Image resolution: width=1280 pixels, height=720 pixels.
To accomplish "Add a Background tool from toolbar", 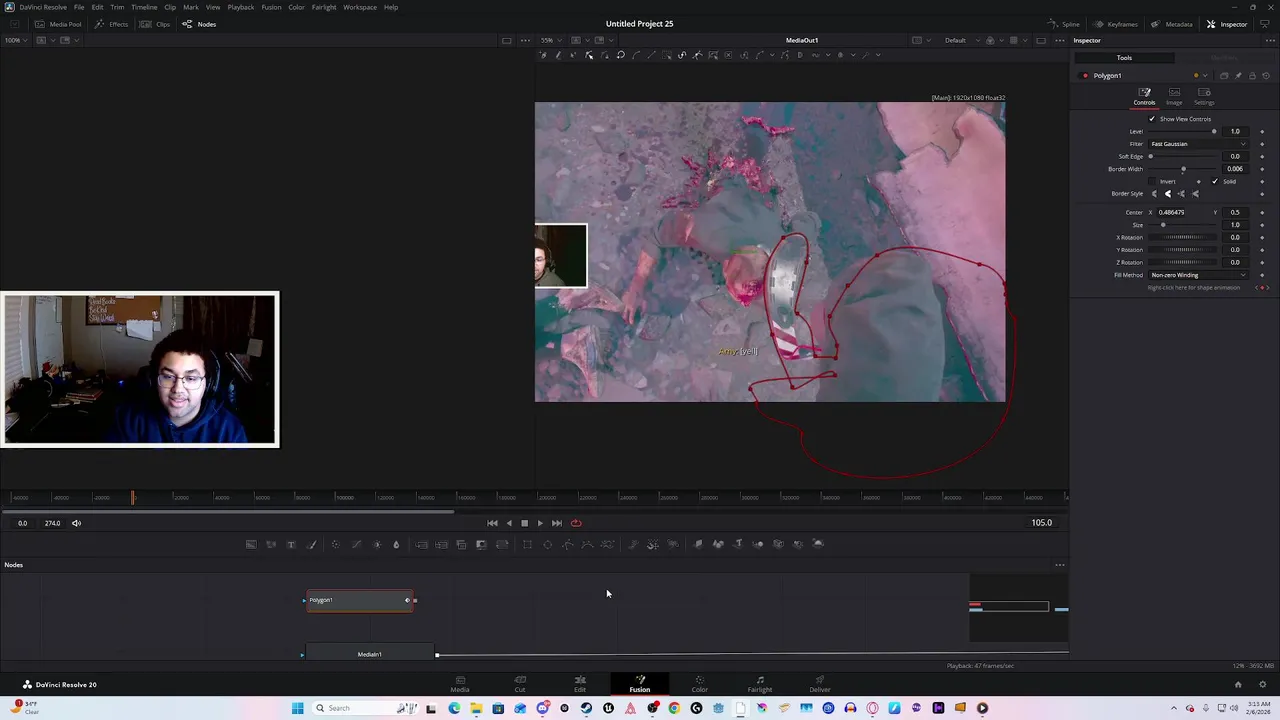I will click(x=251, y=544).
